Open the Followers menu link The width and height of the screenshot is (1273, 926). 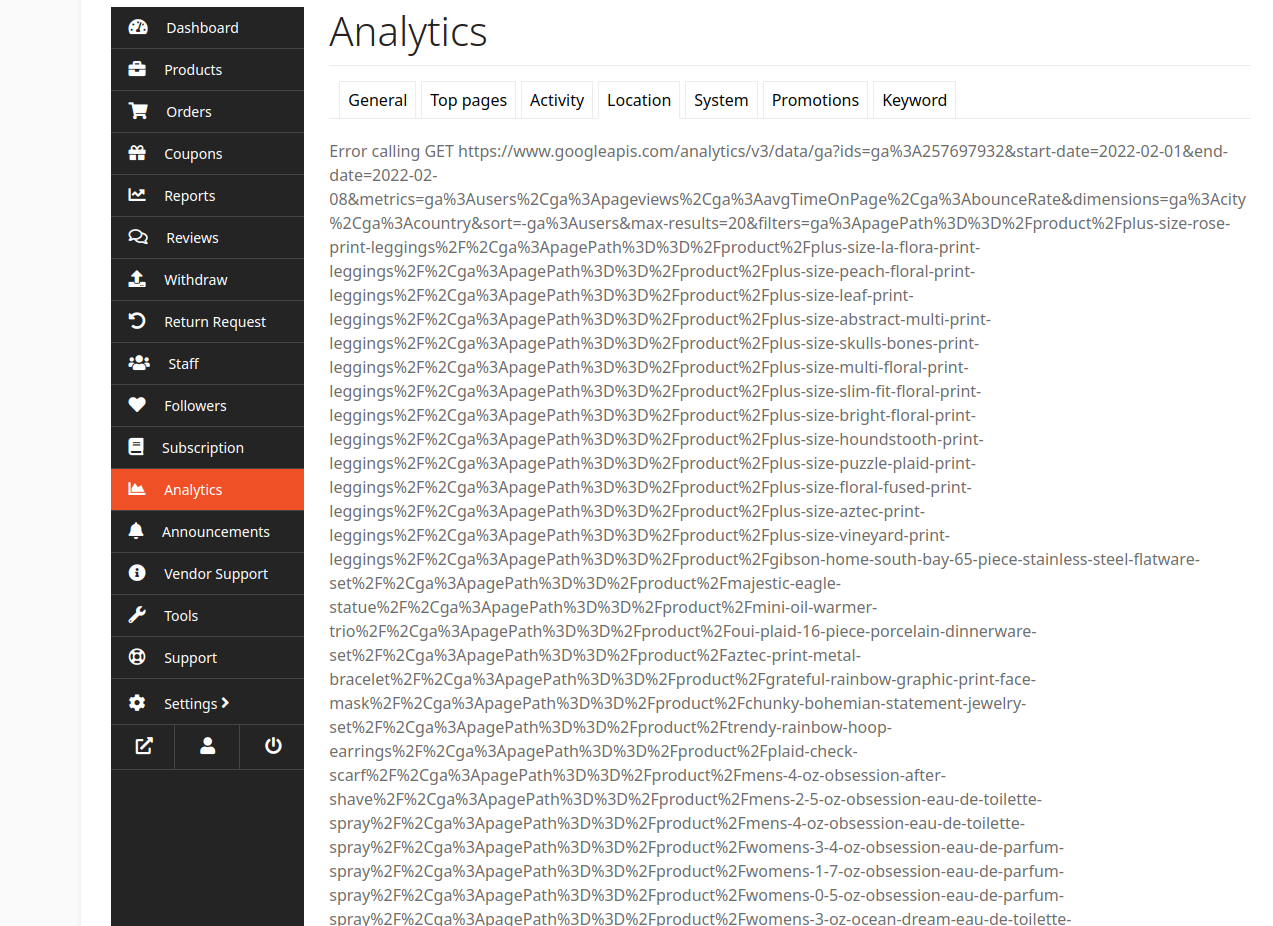[x=207, y=406]
